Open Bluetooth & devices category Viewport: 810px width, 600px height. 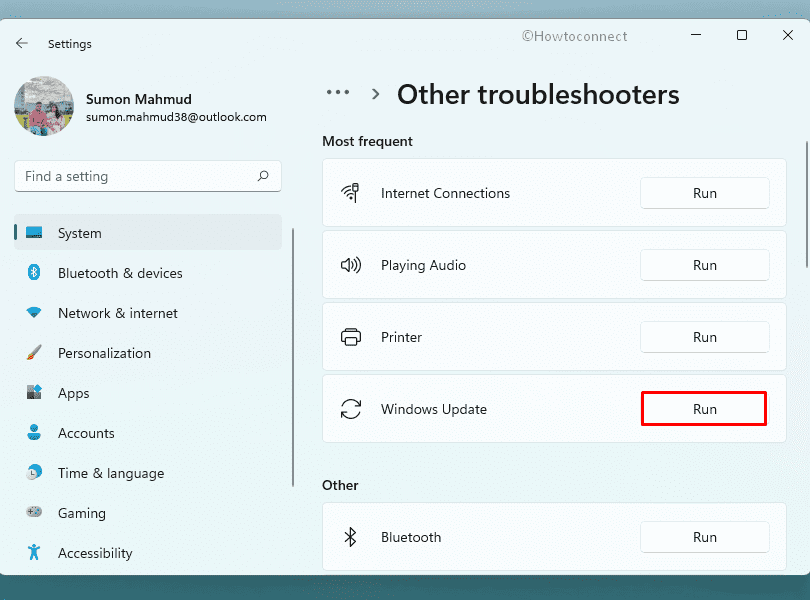pyautogui.click(x=148, y=273)
